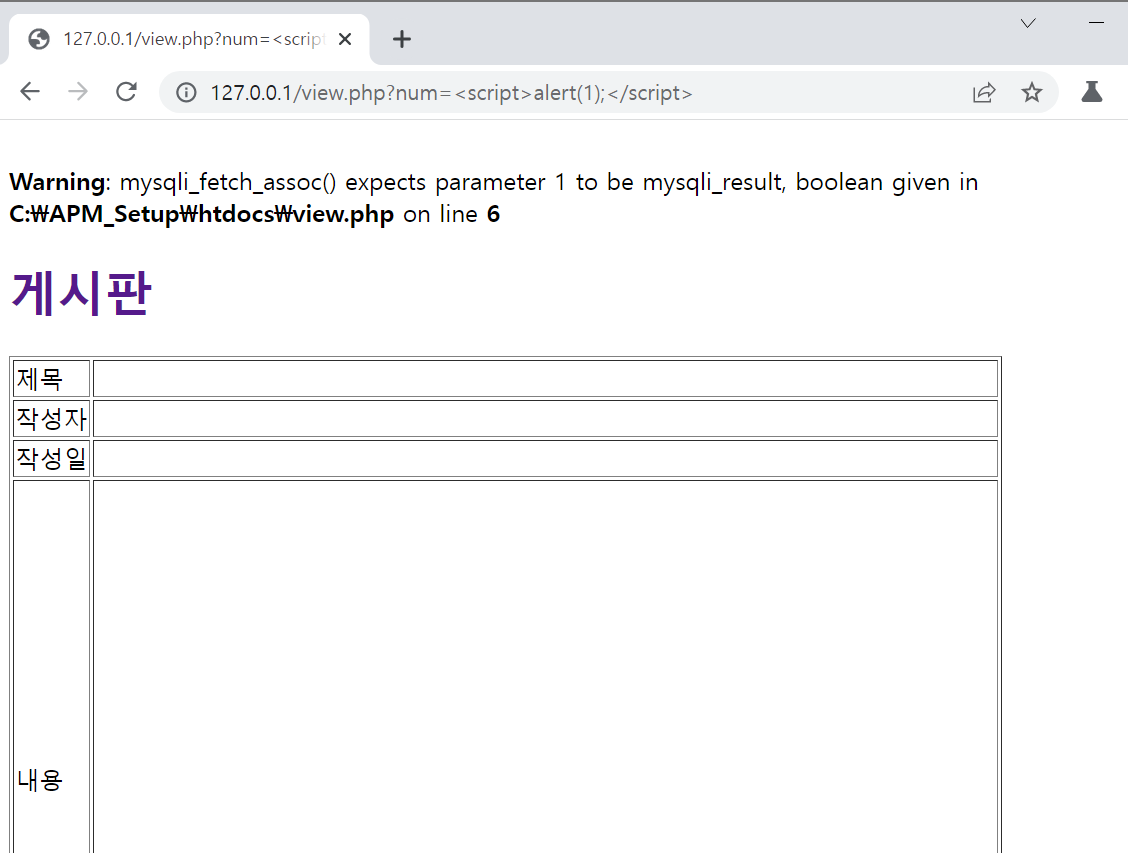
Task: Click the empty content cell beside 내용
Action: point(545,667)
